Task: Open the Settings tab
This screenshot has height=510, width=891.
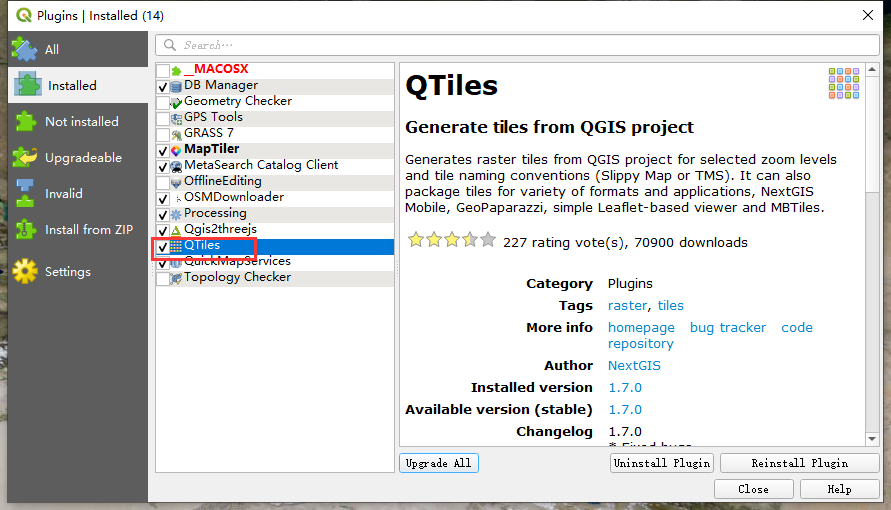Action: point(78,271)
